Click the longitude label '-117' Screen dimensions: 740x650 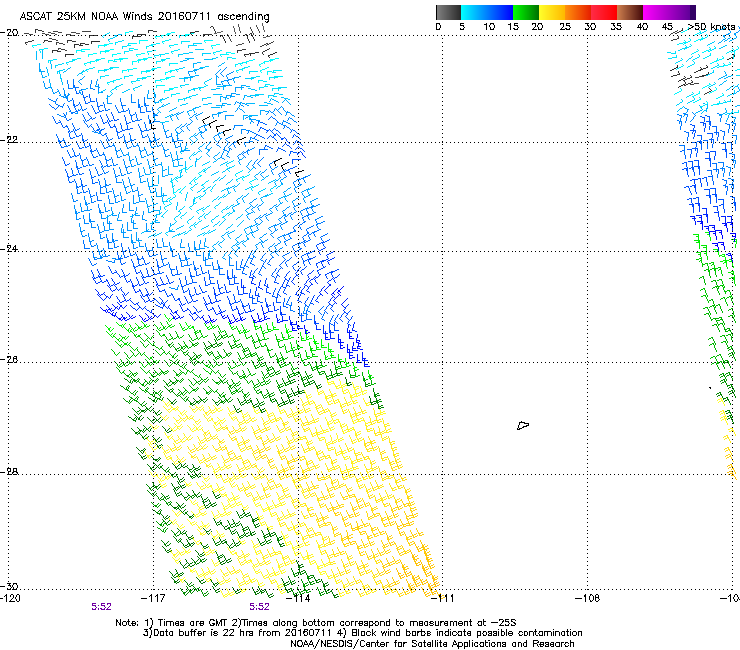[153, 598]
